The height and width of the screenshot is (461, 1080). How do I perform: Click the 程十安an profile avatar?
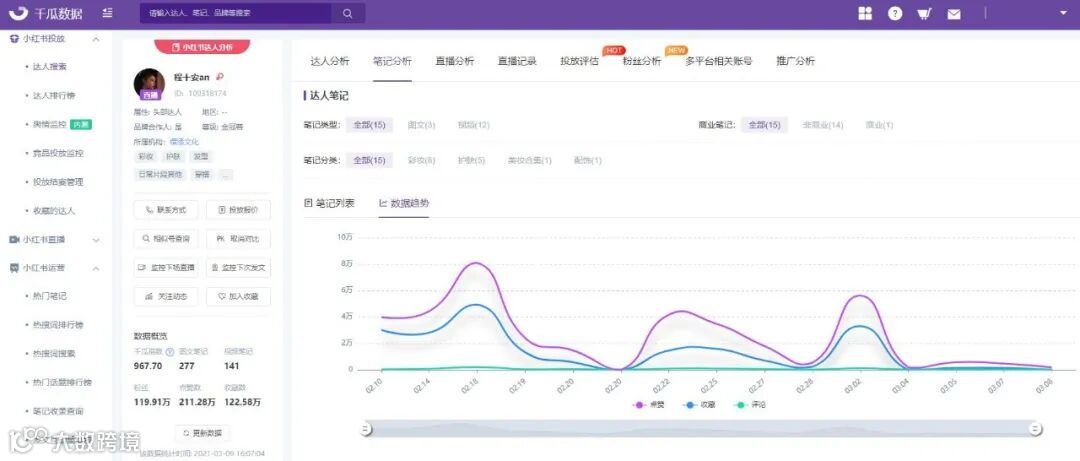(149, 84)
